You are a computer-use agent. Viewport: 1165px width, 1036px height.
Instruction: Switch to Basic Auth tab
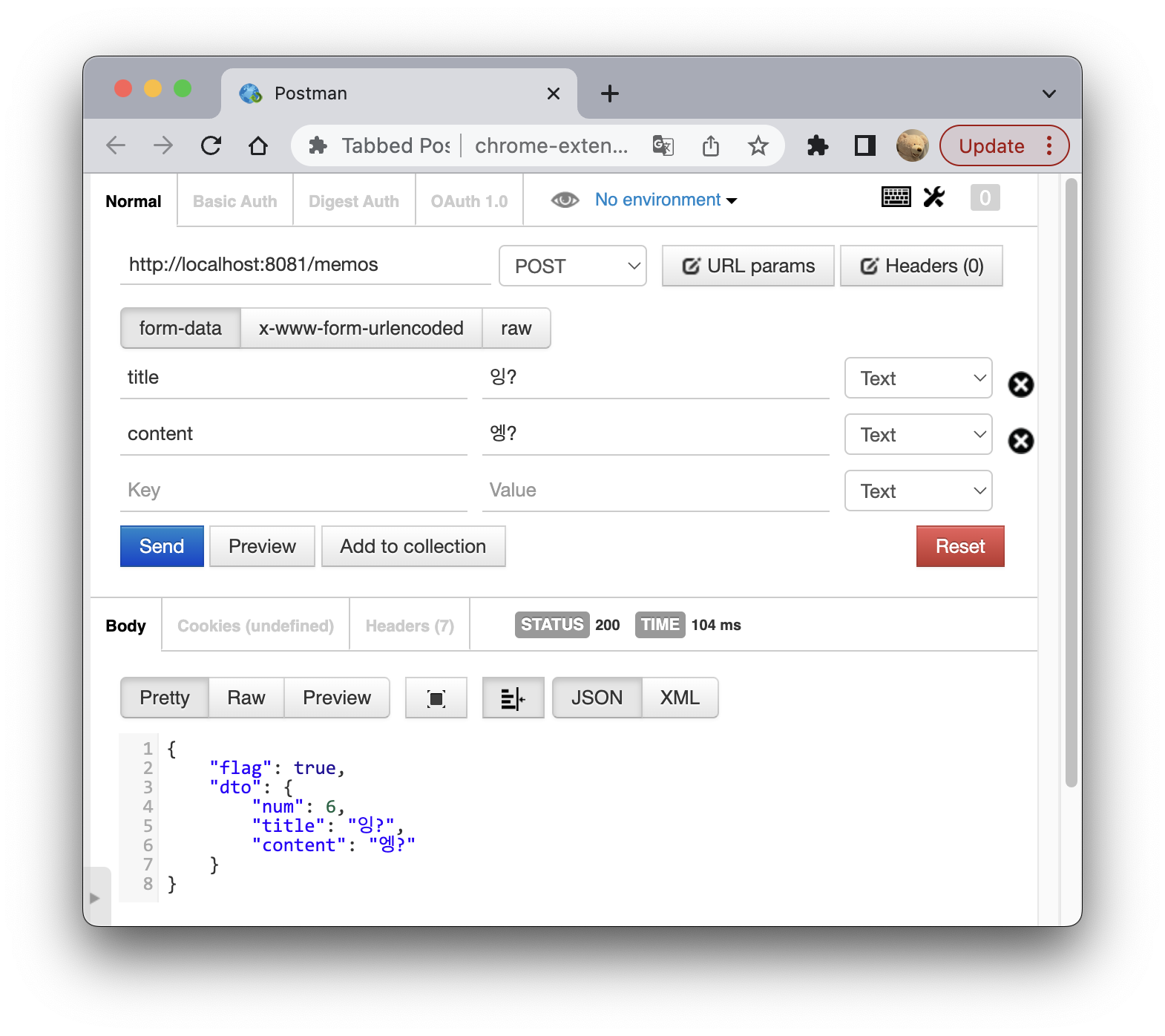235,201
